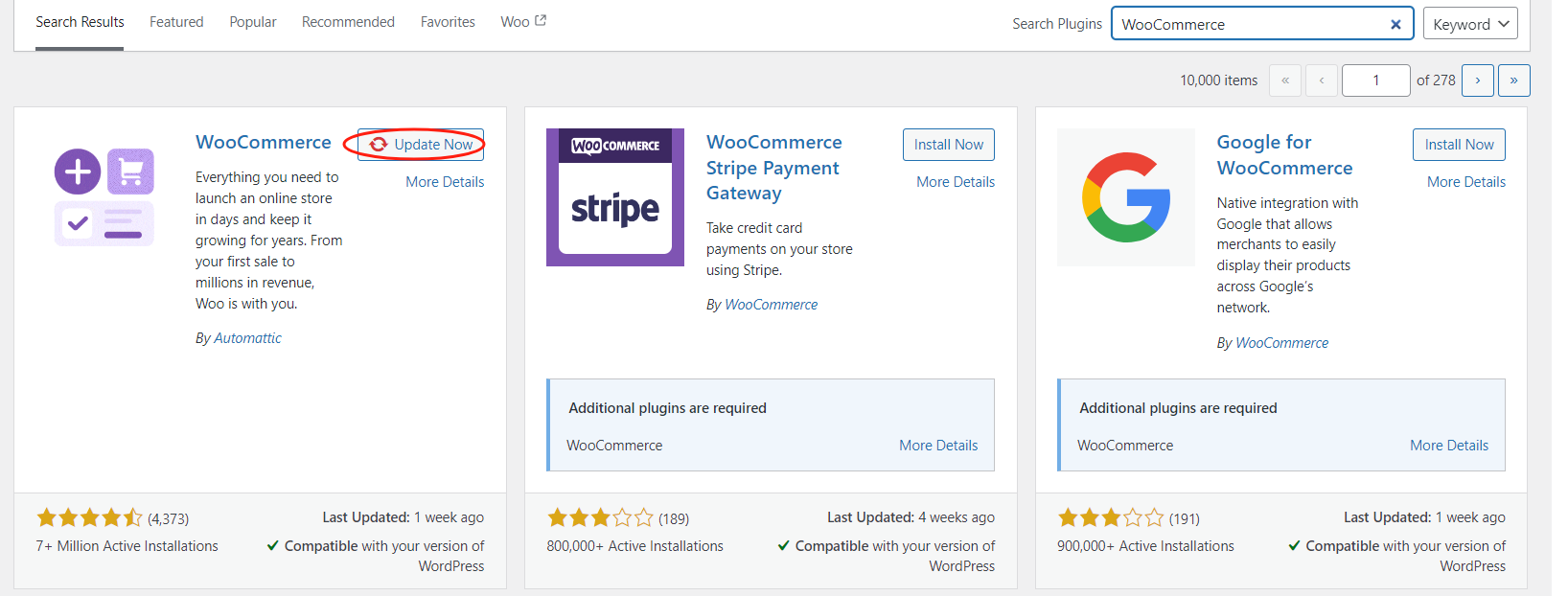Screen dimensions: 1568x596
Task: Click the '800,000+ Active Installations' text
Action: point(635,546)
